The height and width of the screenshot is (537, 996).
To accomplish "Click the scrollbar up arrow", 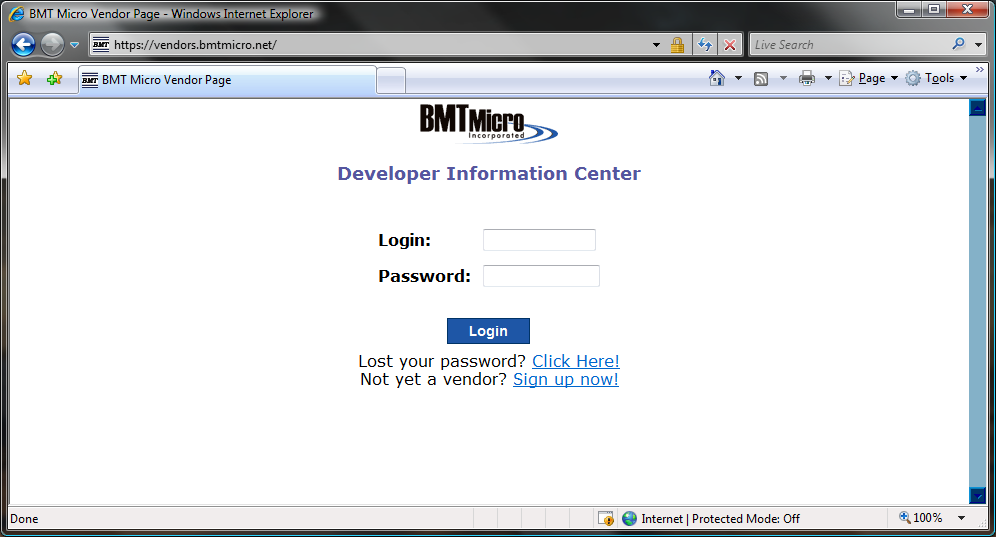I will click(x=978, y=107).
